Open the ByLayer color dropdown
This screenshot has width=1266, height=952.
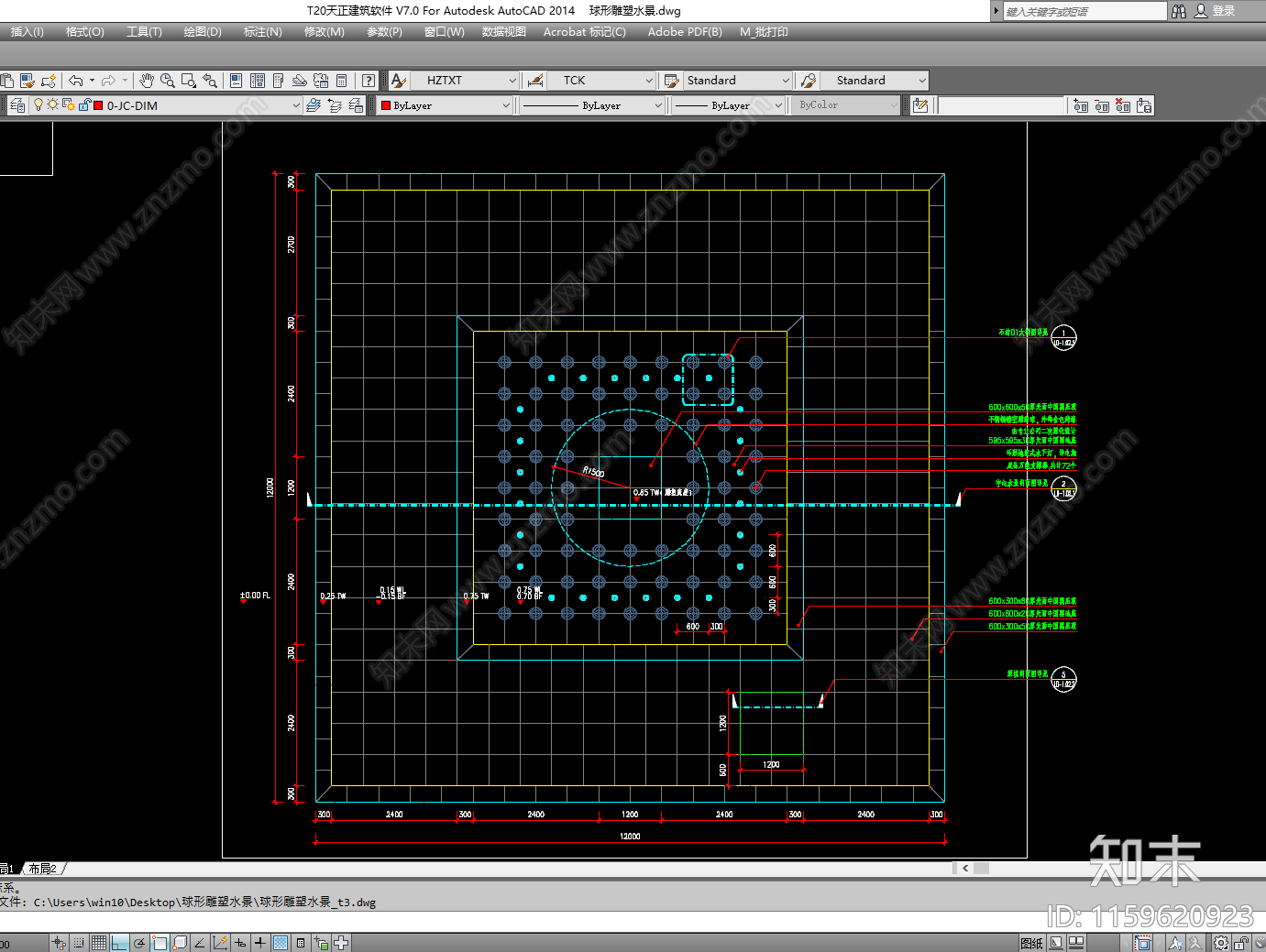(x=505, y=105)
